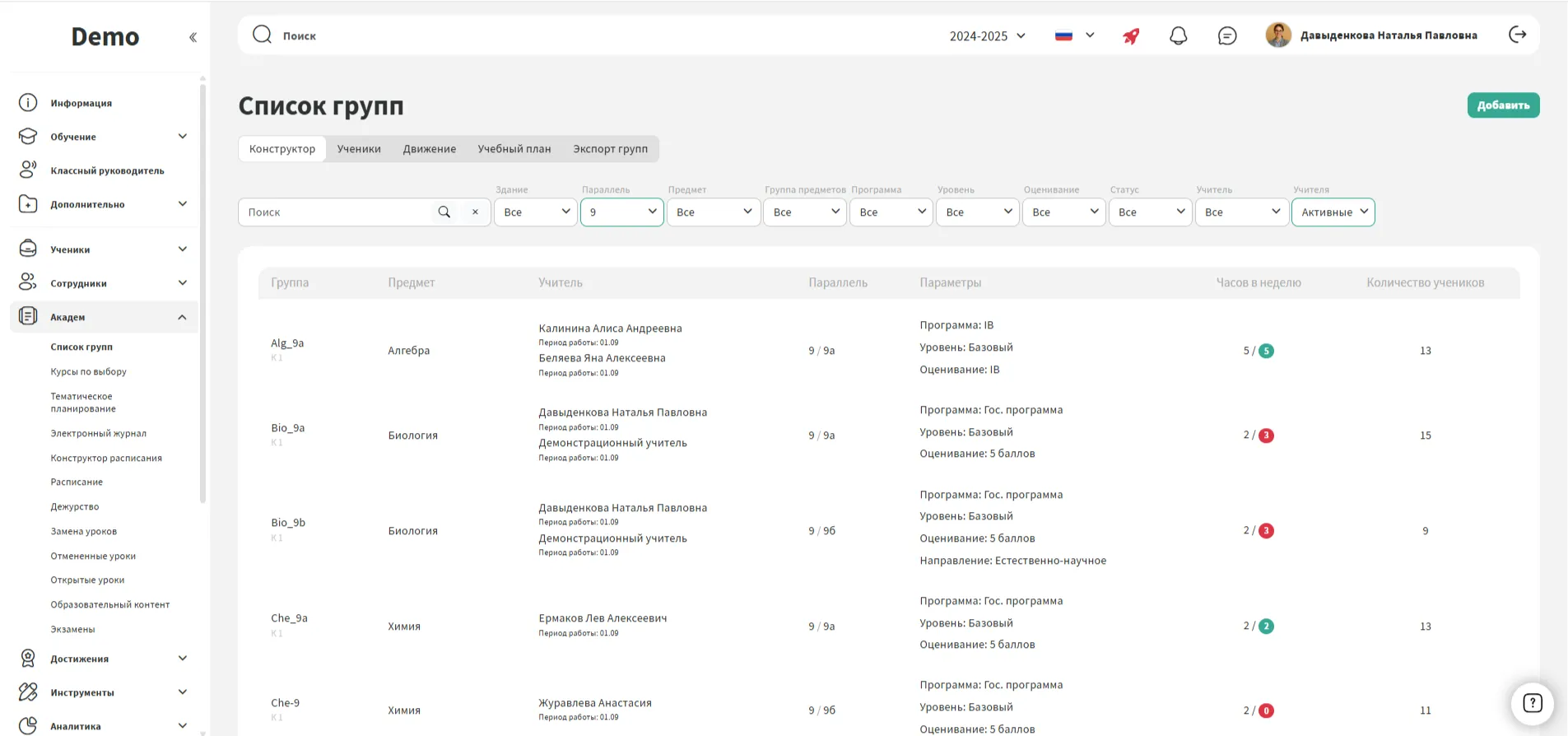Click the magnifier icon in the group search field
Image resolution: width=1568 pixels, height=736 pixels.
click(444, 212)
